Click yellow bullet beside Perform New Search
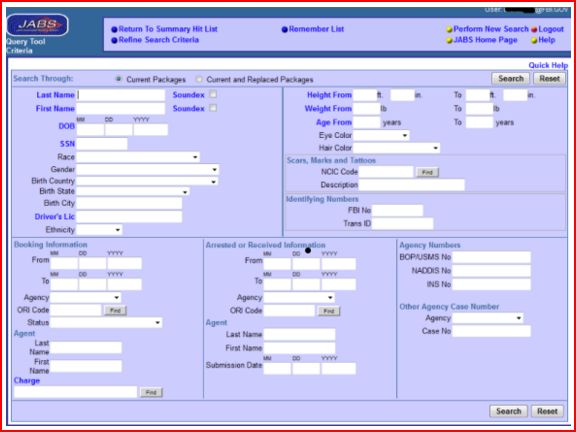This screenshot has width=576, height=432. coord(449,29)
